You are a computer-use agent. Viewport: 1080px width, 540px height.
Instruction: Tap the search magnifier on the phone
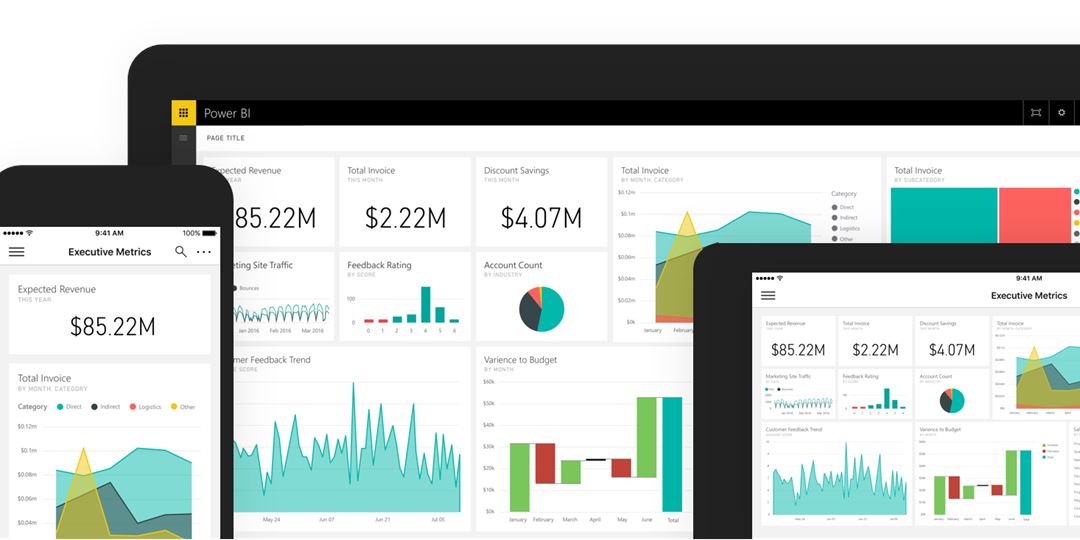(181, 252)
